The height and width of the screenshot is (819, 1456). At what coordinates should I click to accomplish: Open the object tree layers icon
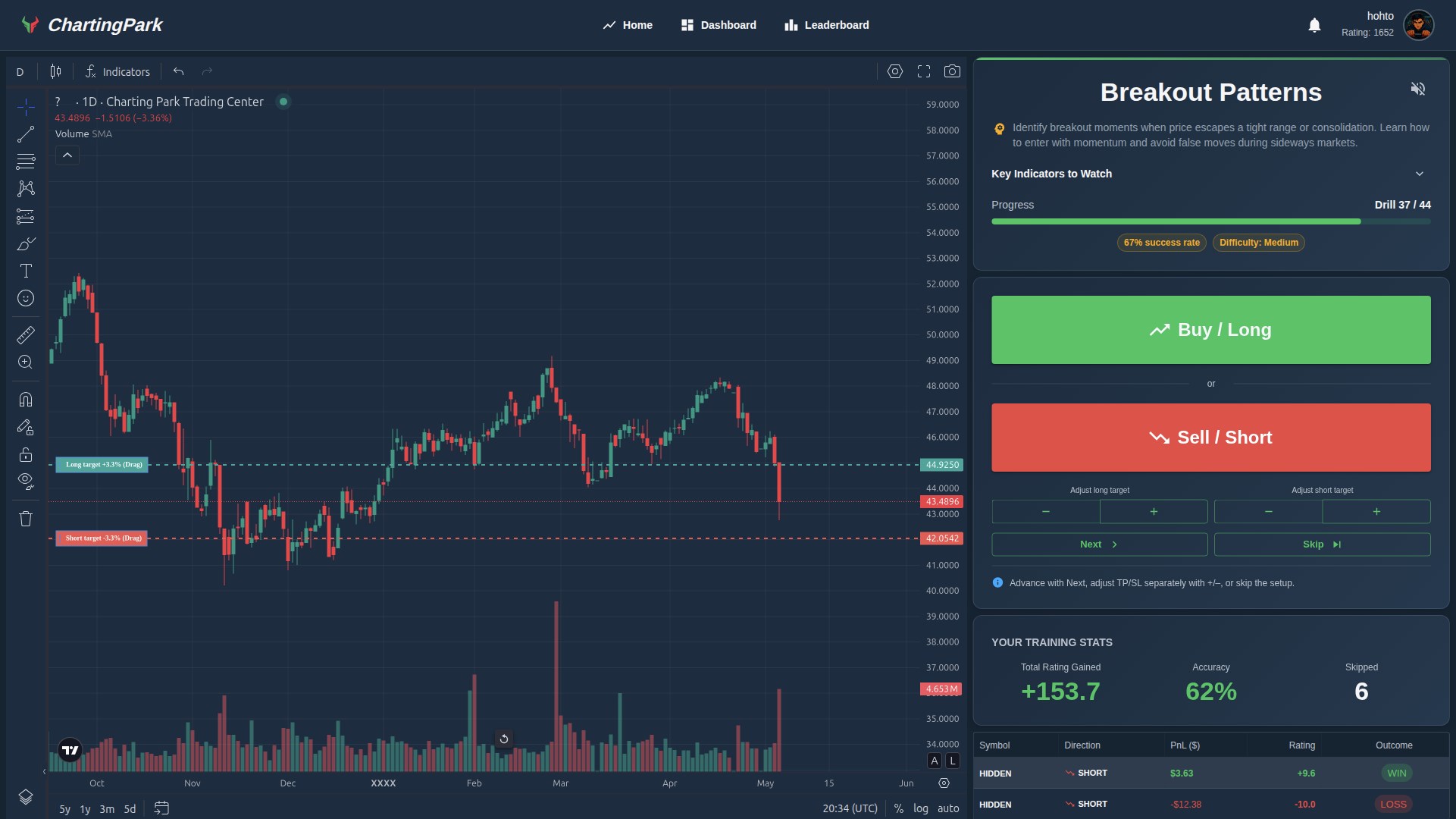point(26,796)
